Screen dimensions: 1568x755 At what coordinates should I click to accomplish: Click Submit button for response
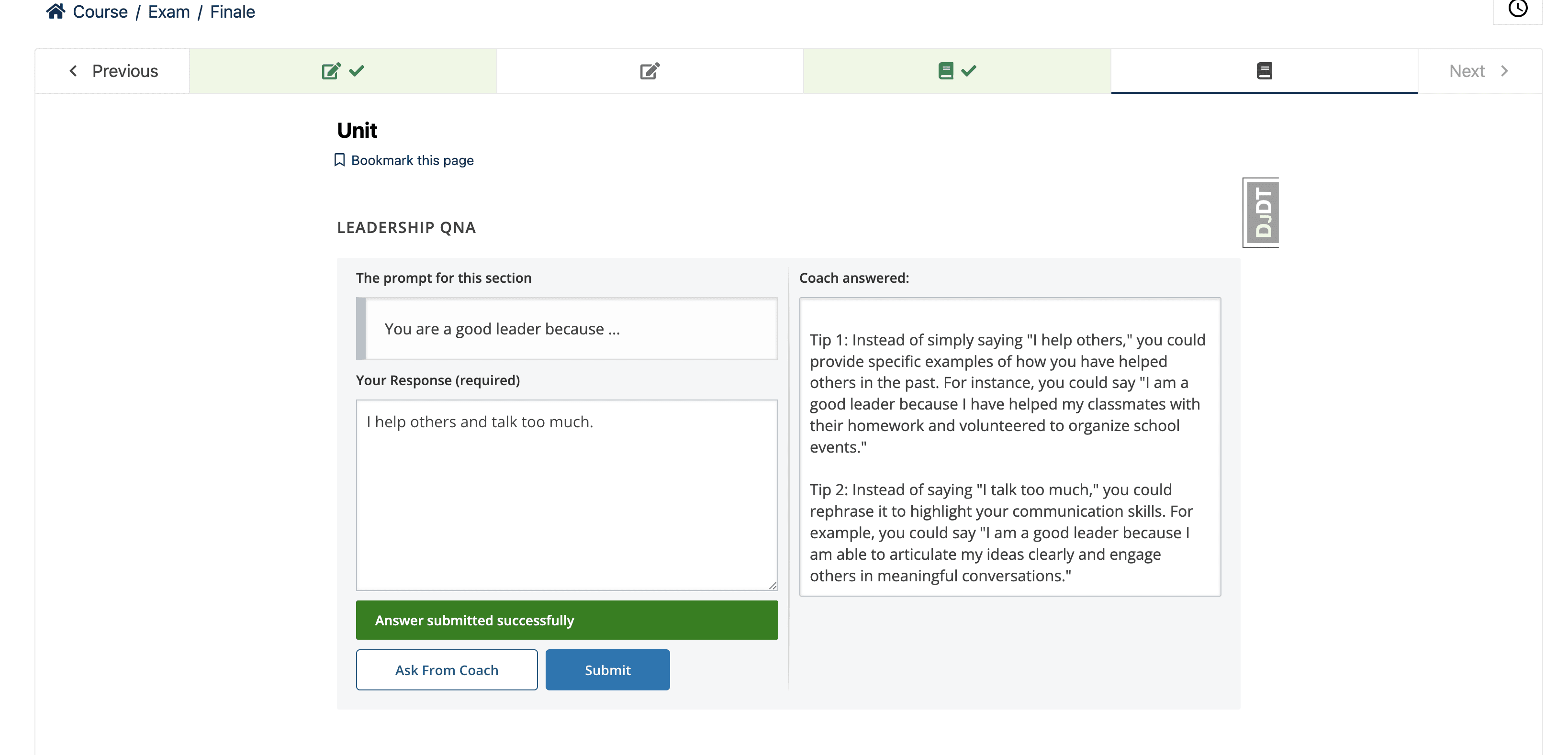[607, 670]
